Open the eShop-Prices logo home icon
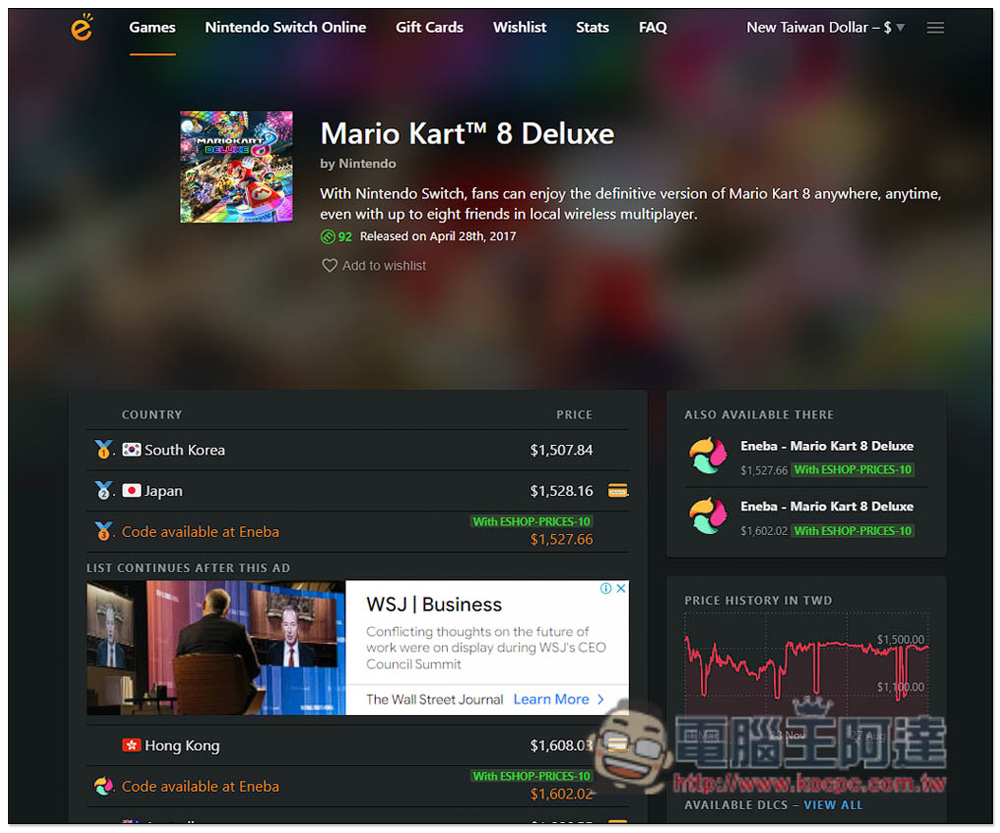This screenshot has height=833, width=1000. click(x=82, y=27)
